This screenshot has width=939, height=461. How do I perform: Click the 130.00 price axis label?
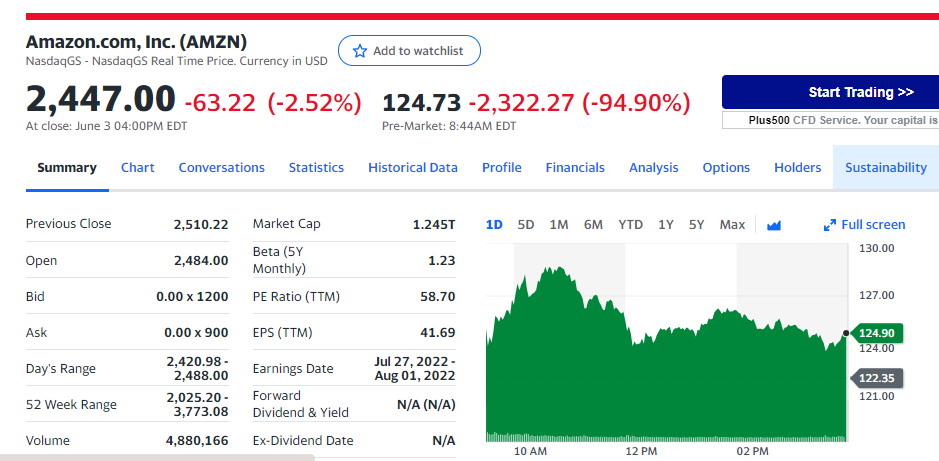pyautogui.click(x=877, y=248)
